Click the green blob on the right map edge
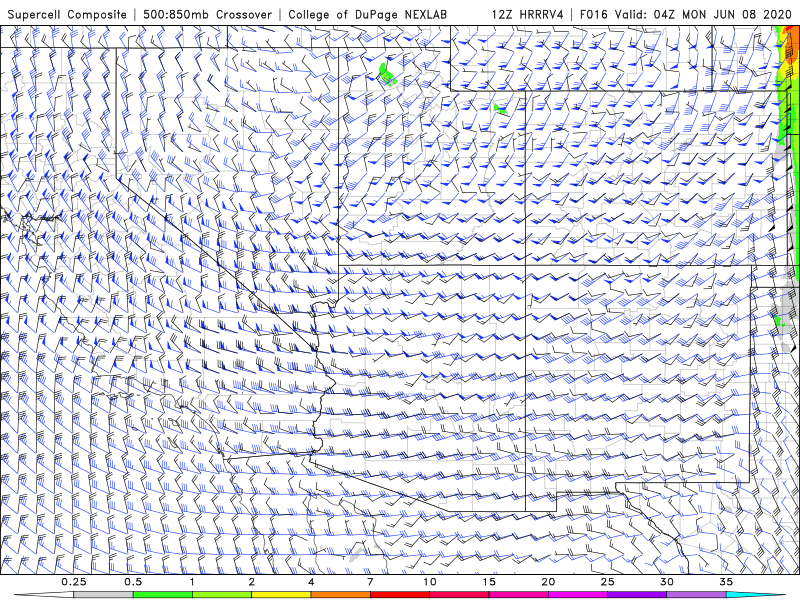This screenshot has height=600, width=800. pos(778,321)
